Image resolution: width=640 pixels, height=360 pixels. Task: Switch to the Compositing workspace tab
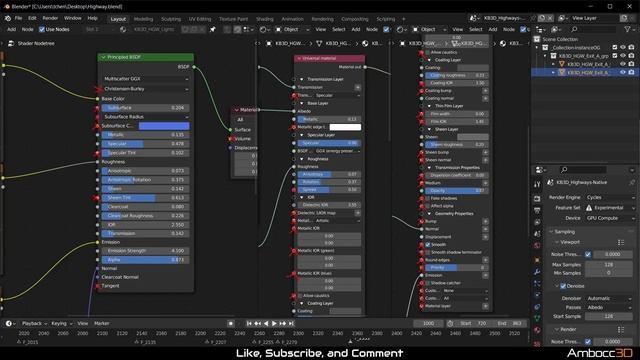[x=355, y=19]
